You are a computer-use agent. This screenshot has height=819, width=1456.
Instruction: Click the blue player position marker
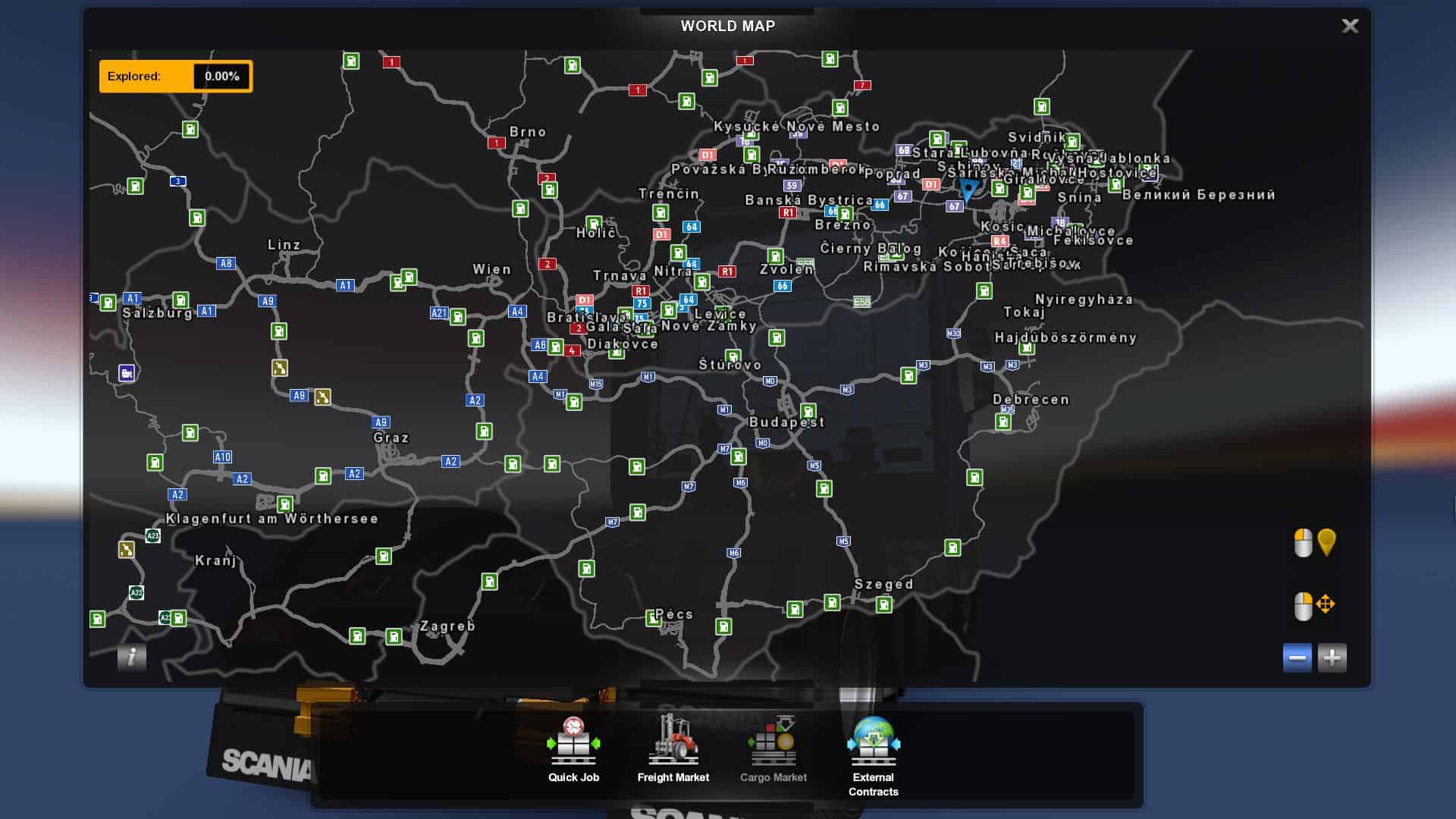pos(968,189)
